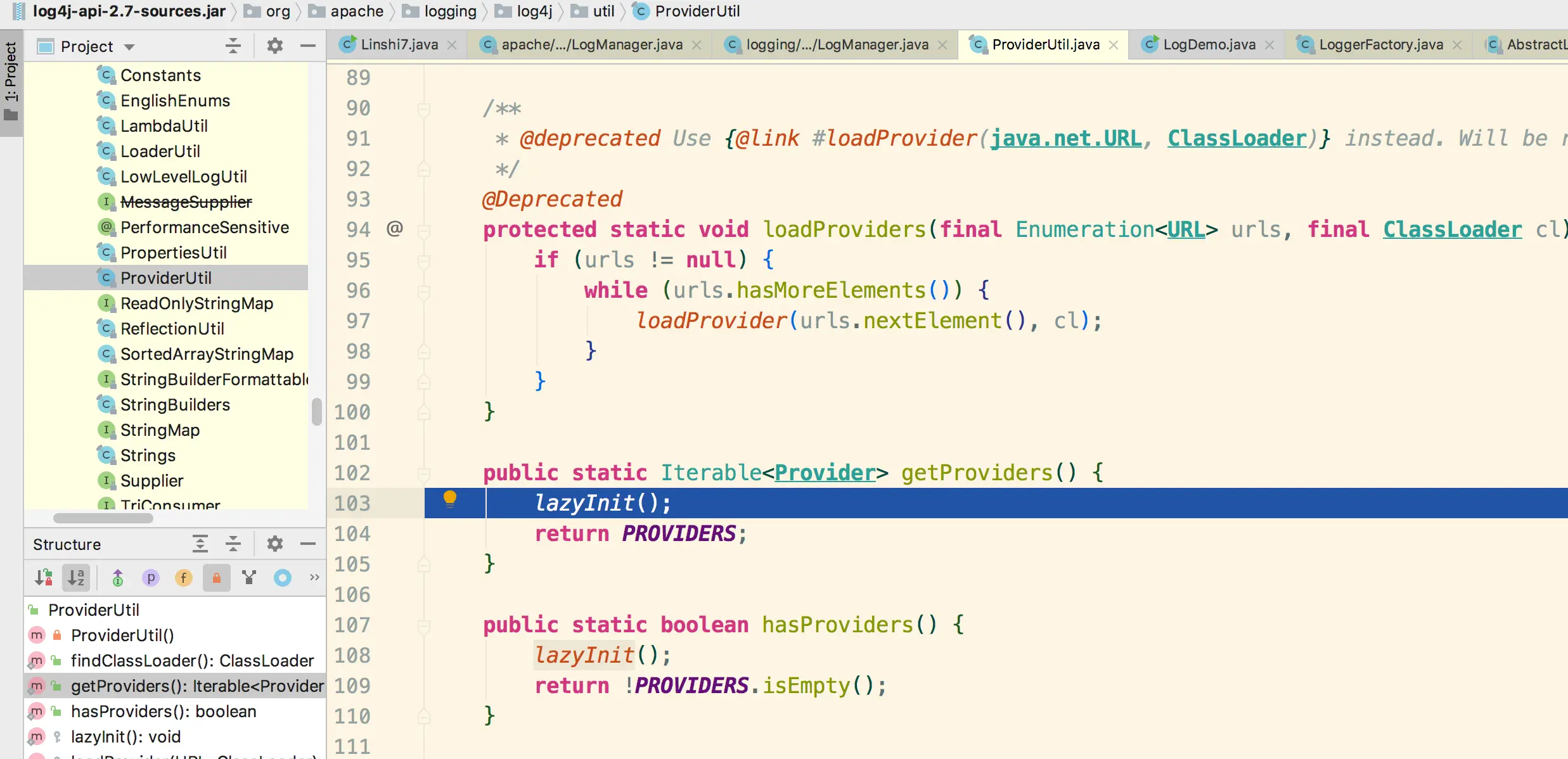The width and height of the screenshot is (1568, 759).
Task: Open Structure panel settings gear
Action: (x=274, y=544)
